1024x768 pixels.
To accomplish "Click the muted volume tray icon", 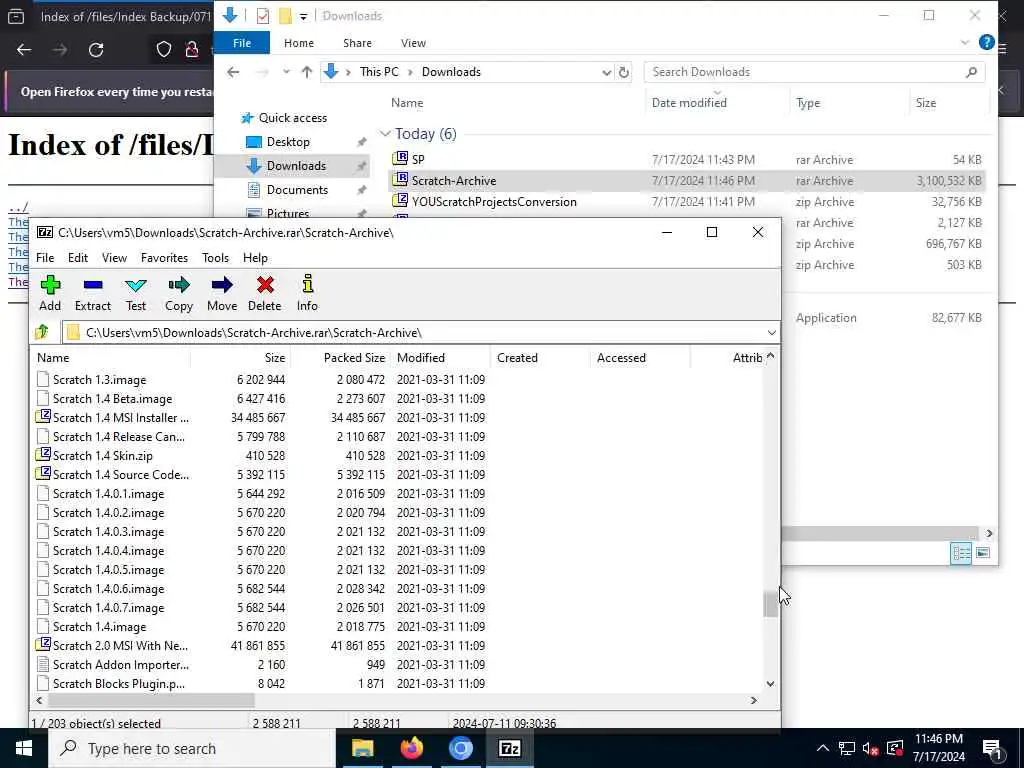I will coord(870,748).
